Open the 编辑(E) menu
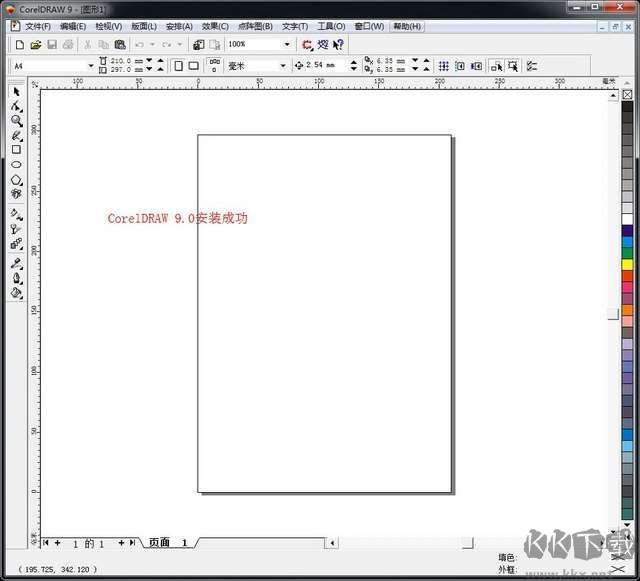 coord(73,27)
